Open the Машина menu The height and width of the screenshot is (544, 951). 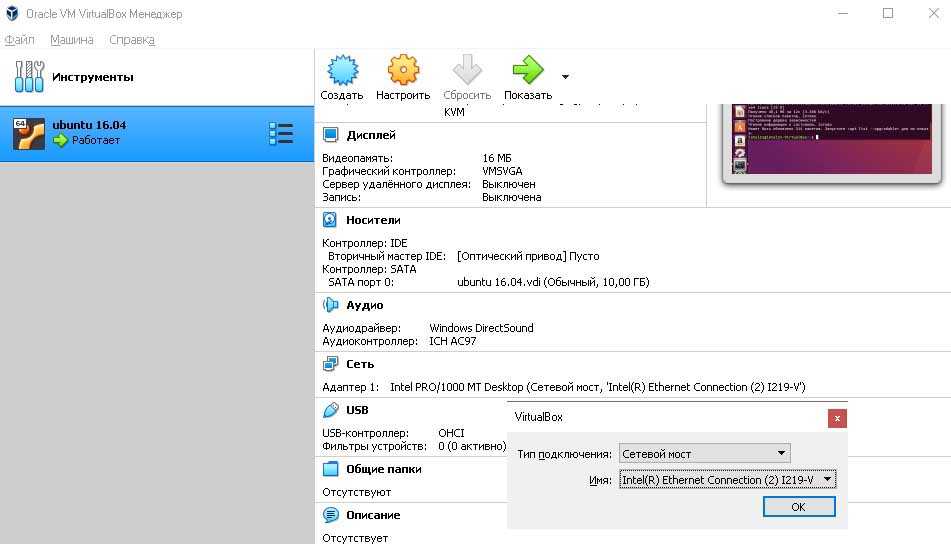click(x=71, y=40)
